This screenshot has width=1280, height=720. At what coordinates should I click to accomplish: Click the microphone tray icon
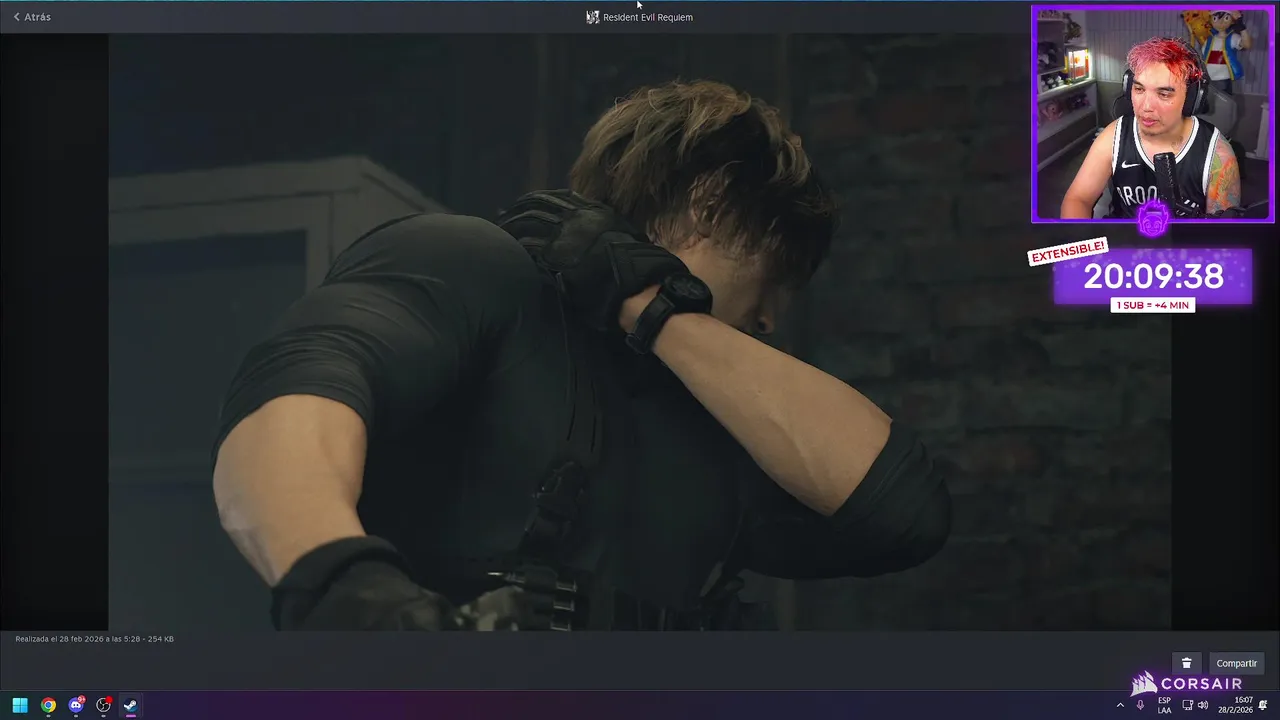click(1141, 705)
